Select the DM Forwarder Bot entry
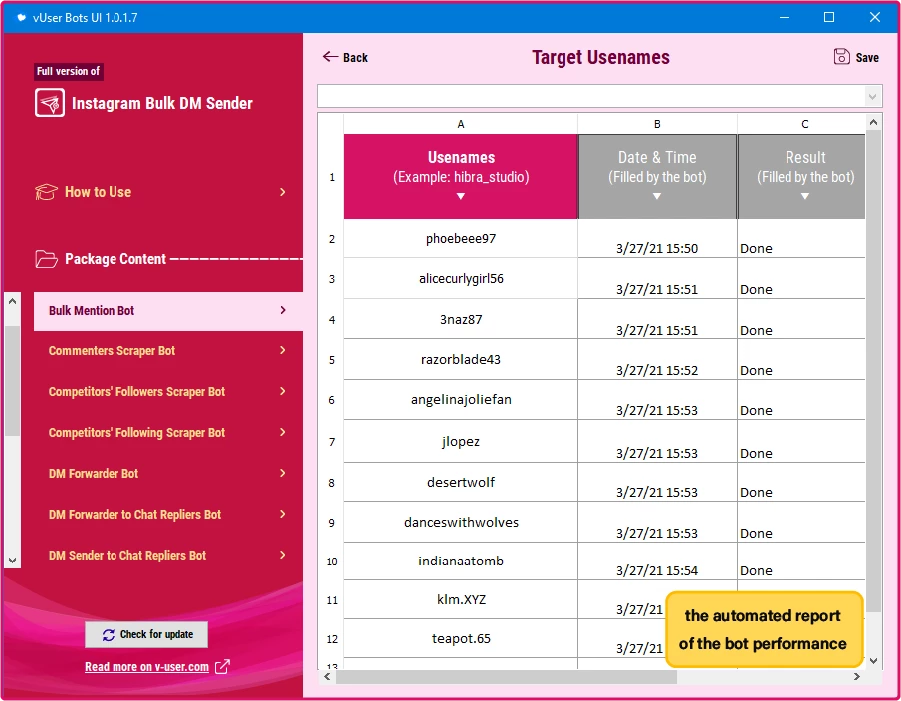This screenshot has width=901, height=701. pyautogui.click(x=168, y=473)
